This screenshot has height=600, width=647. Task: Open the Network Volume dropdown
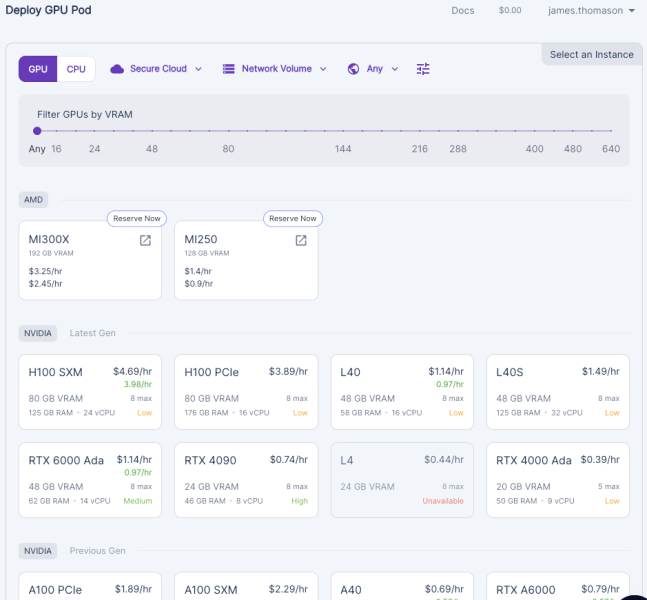coord(275,69)
